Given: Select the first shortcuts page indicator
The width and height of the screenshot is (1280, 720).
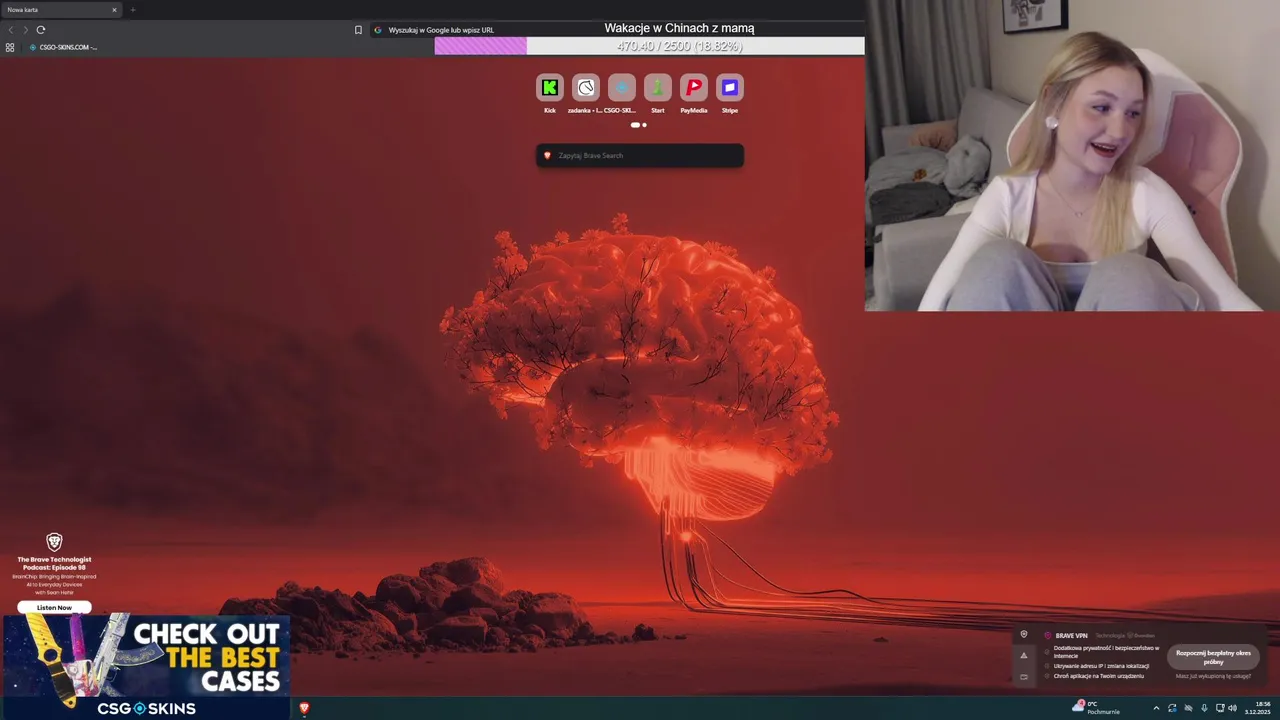Looking at the screenshot, I should click(x=635, y=125).
